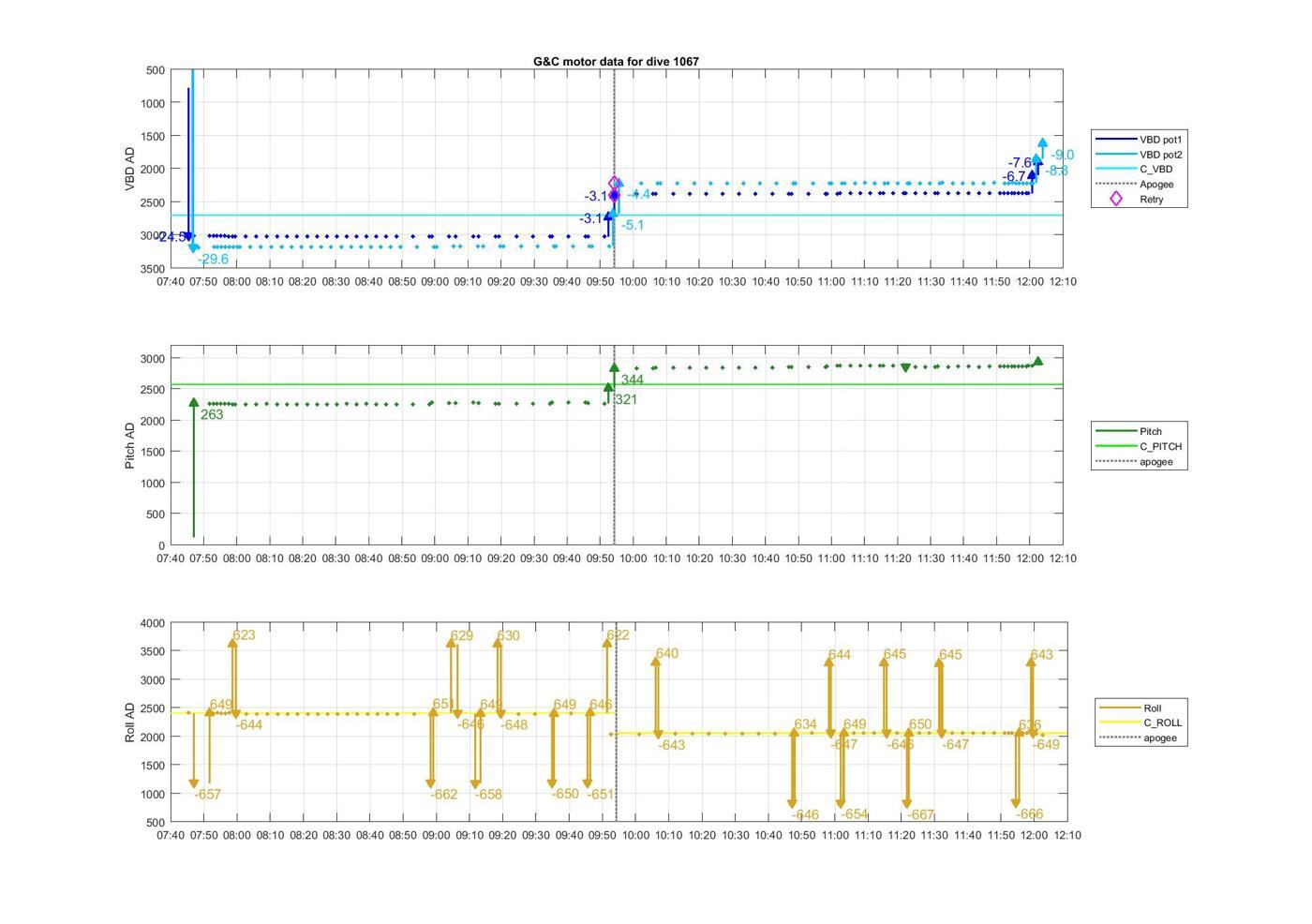Click the dark blue line sample beside 'VBD pot1'
Image resolution: width=1312 pixels, height=924 pixels.
point(1115,140)
